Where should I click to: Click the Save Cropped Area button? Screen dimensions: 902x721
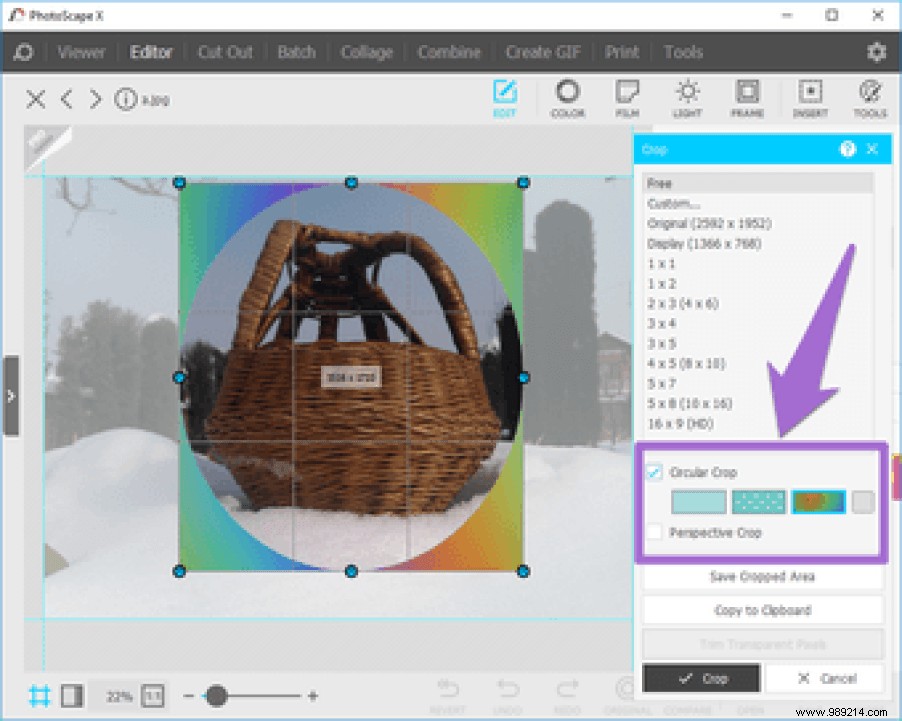coord(761,577)
